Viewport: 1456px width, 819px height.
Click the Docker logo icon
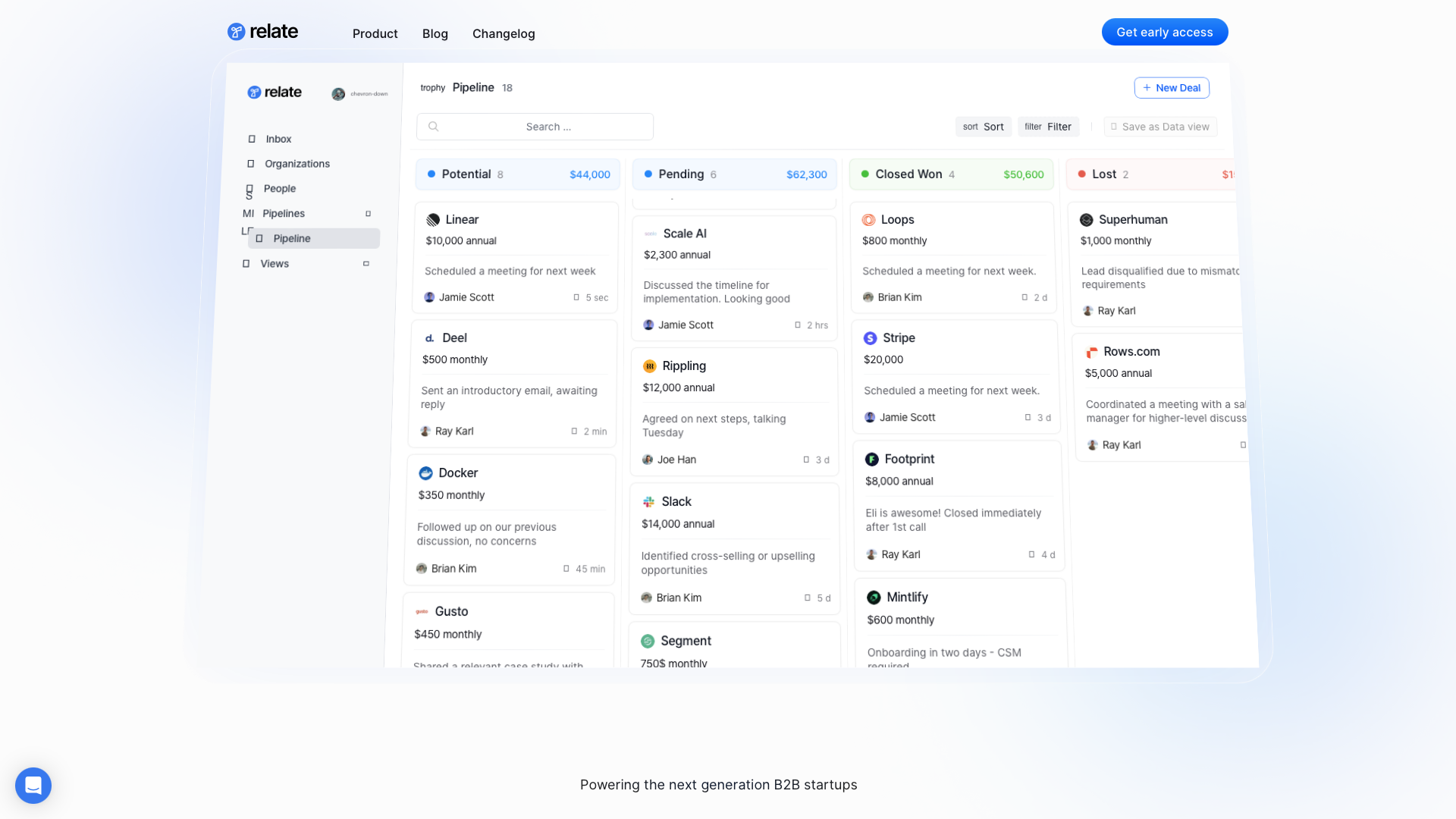(426, 473)
